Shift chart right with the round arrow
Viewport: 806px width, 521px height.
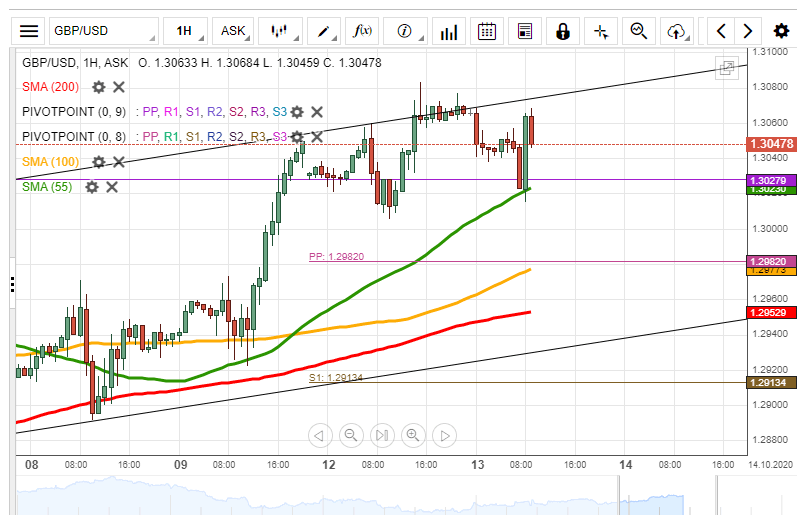point(445,436)
